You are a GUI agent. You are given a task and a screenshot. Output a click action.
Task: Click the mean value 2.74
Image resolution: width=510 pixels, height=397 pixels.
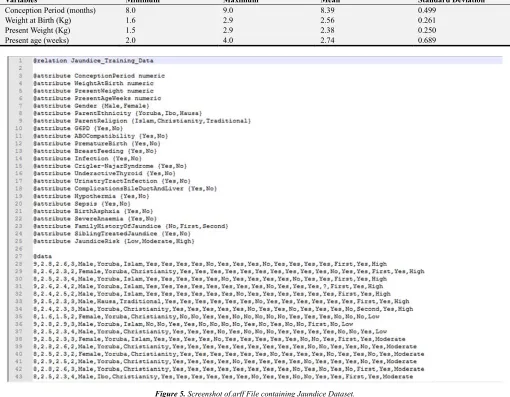[x=327, y=40]
